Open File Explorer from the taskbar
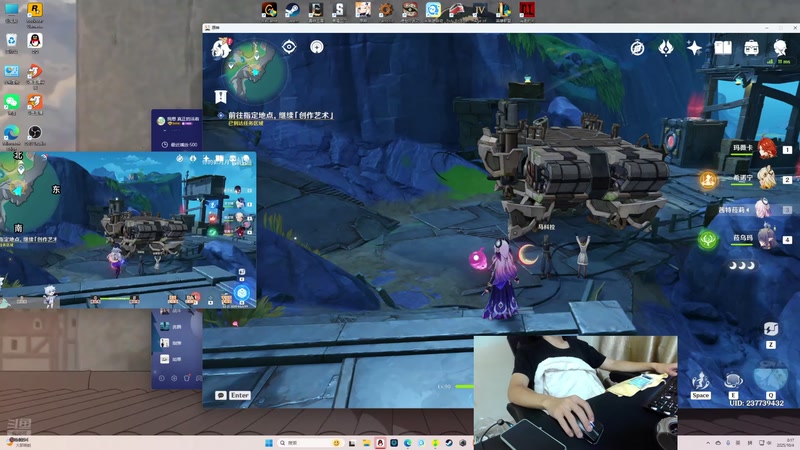The image size is (800, 450). coord(366,443)
